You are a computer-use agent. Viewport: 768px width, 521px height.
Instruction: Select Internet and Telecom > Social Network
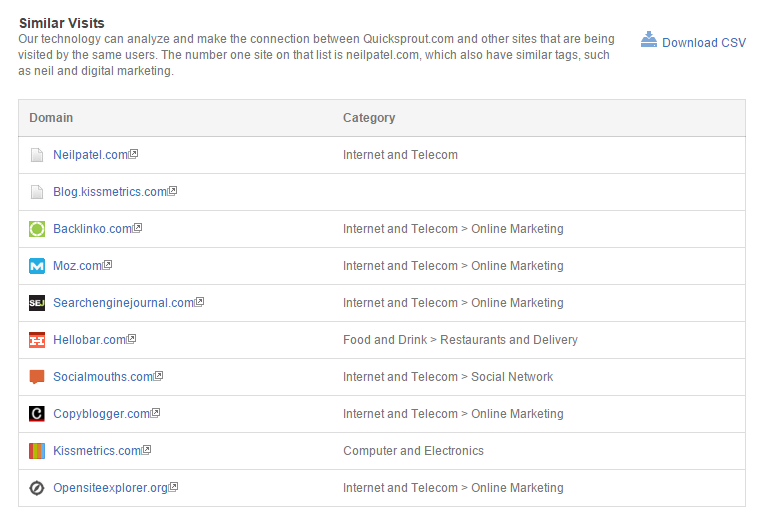(448, 377)
